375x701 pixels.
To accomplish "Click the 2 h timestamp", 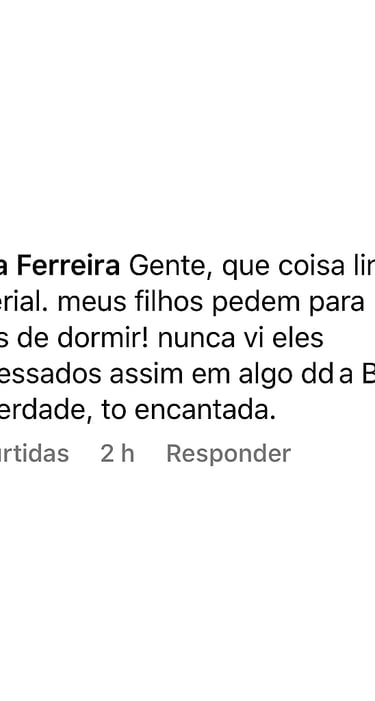I will (117, 453).
